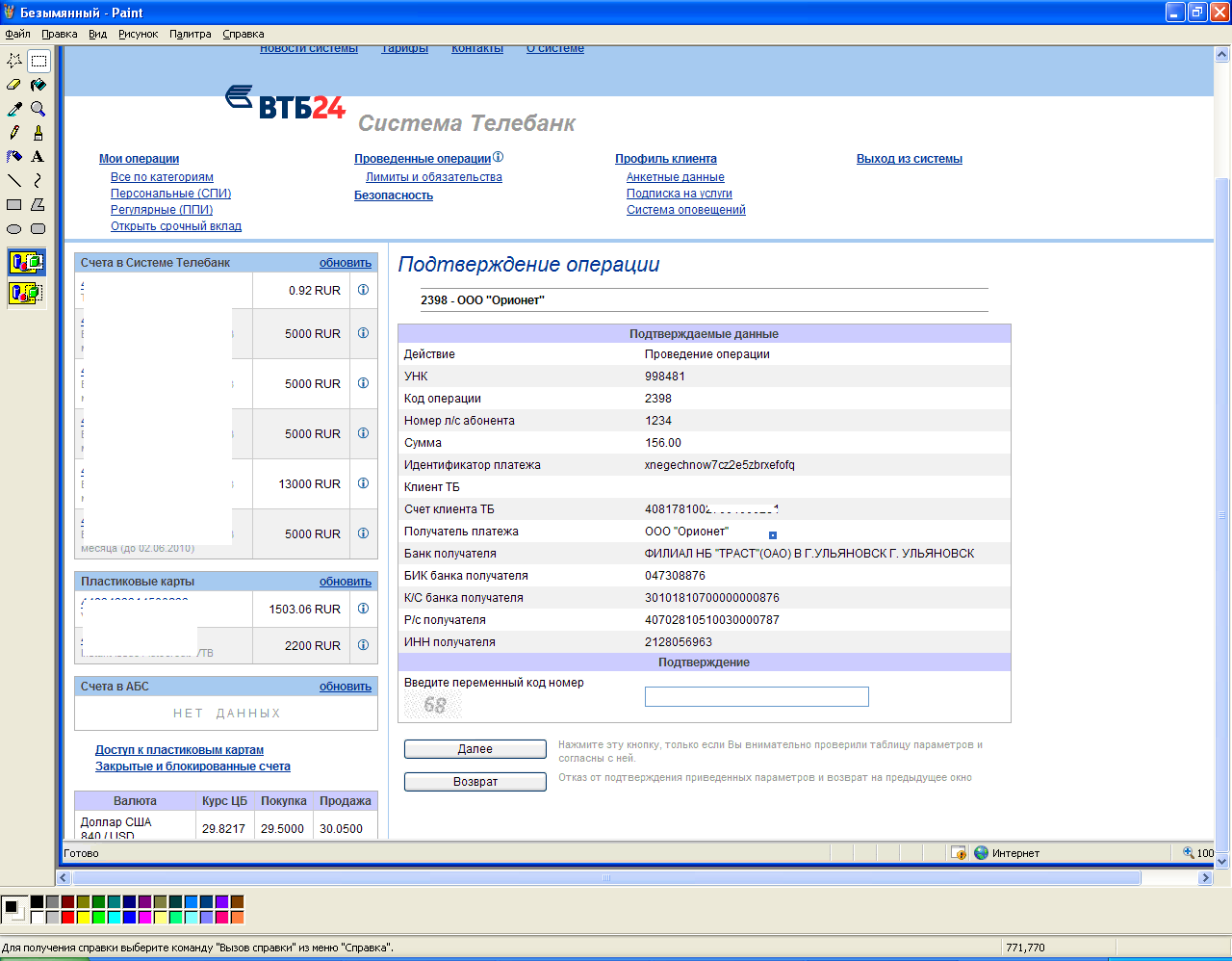1232x961 pixels.
Task: Pick the bright blue color swatch
Action: (129, 918)
